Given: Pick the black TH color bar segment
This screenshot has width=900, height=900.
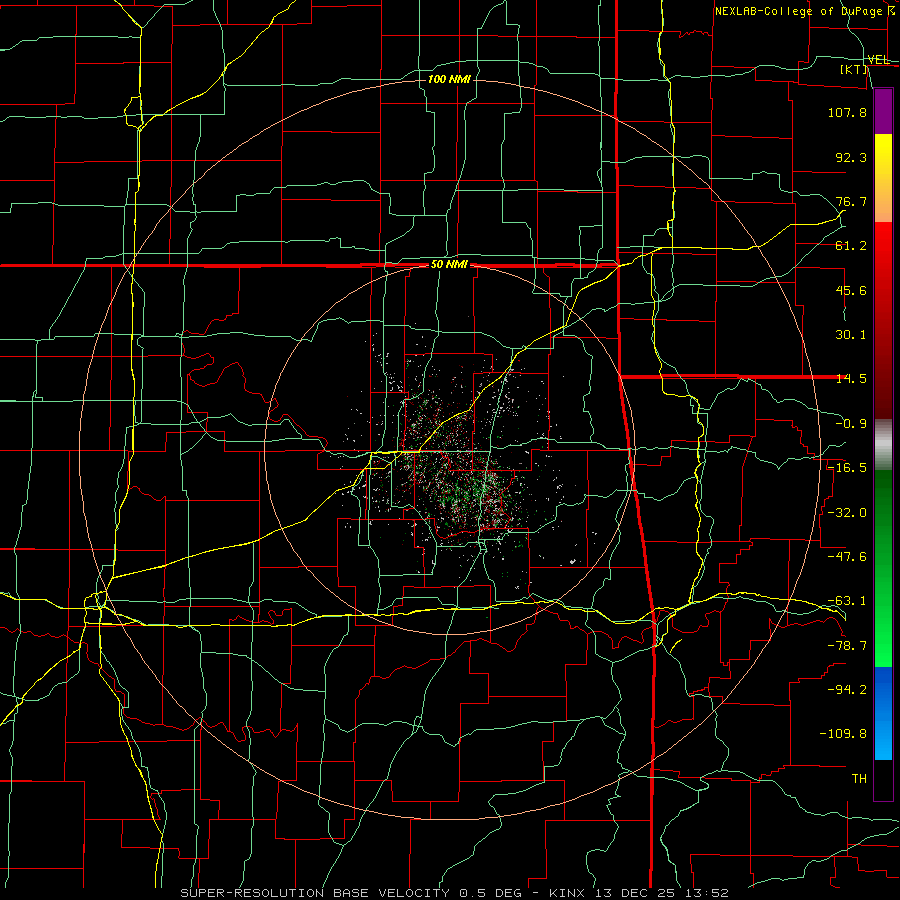Looking at the screenshot, I should click(x=883, y=779).
